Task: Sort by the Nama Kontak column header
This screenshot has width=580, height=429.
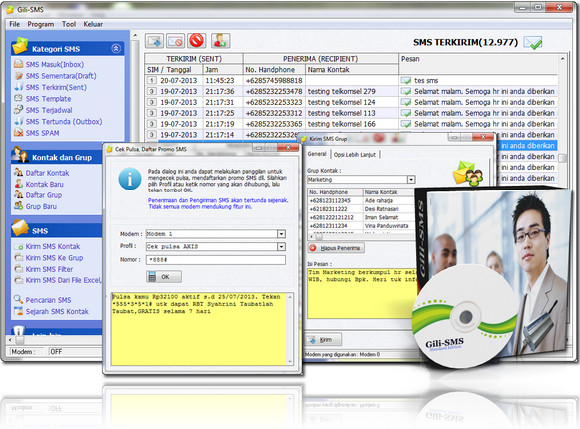Action: (352, 70)
